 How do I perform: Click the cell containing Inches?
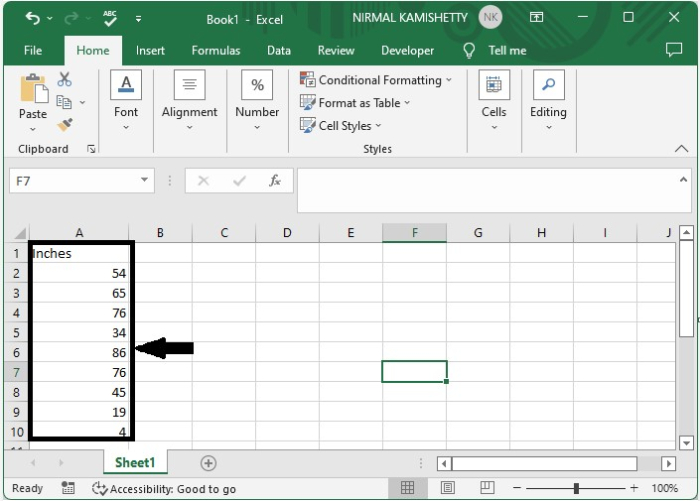tap(79, 253)
